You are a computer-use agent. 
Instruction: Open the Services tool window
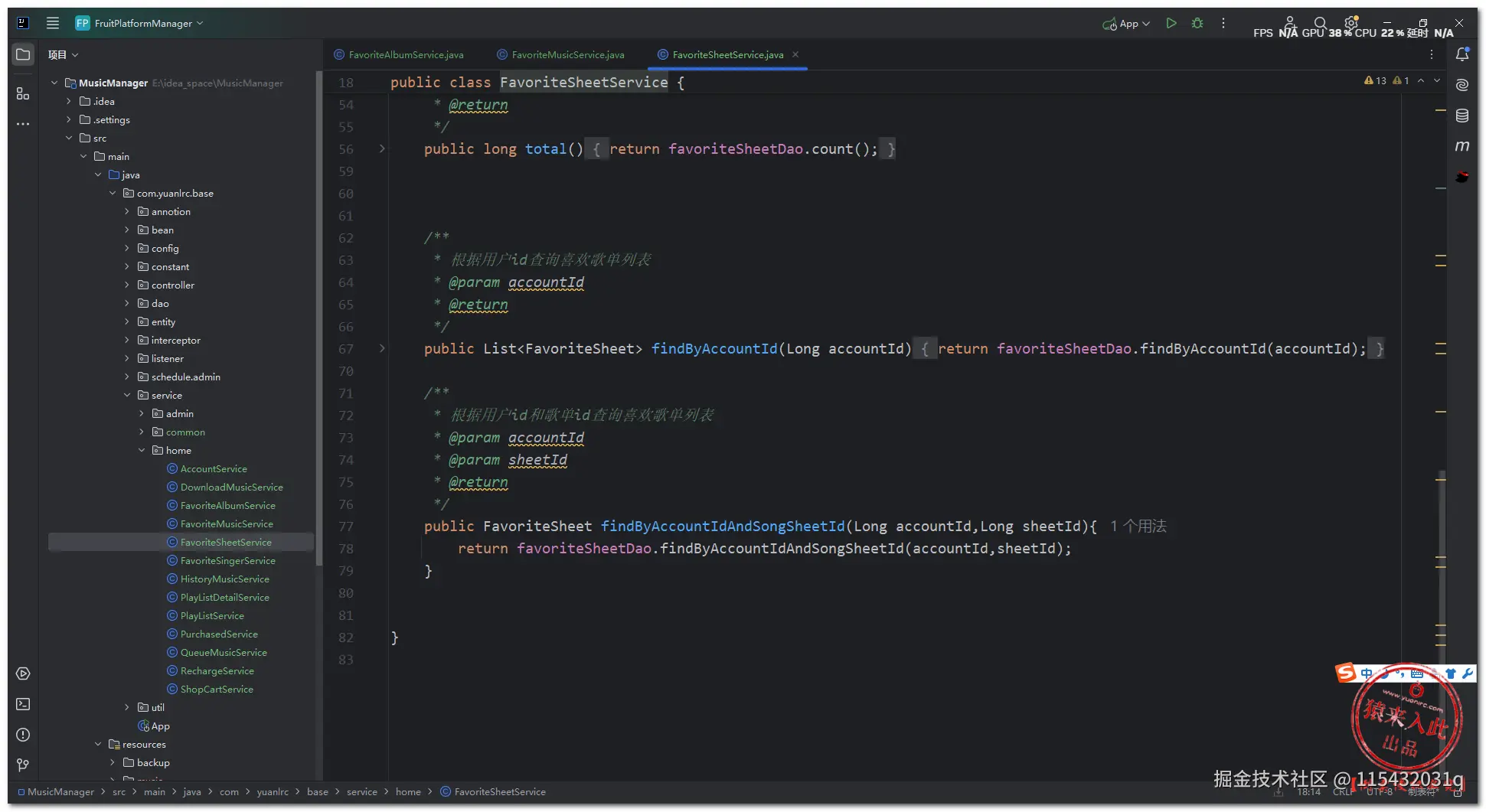pyautogui.click(x=23, y=673)
